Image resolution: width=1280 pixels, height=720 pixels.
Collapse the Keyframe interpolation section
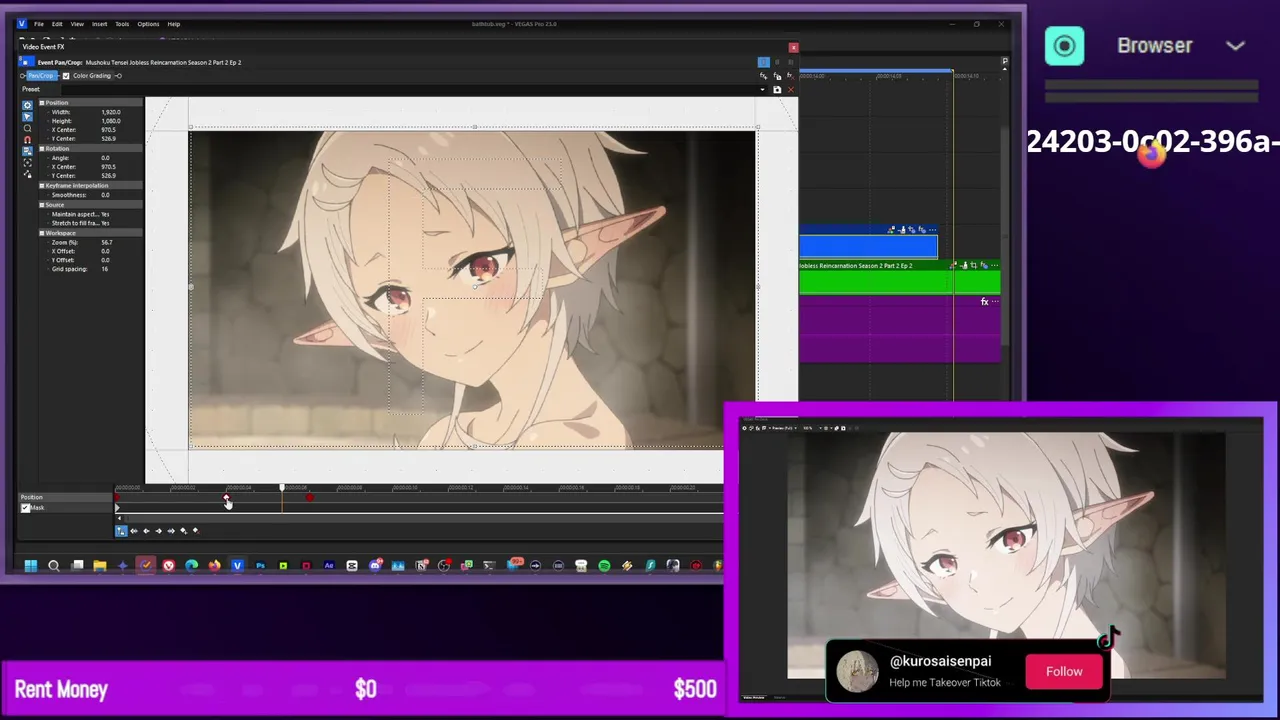(42, 186)
